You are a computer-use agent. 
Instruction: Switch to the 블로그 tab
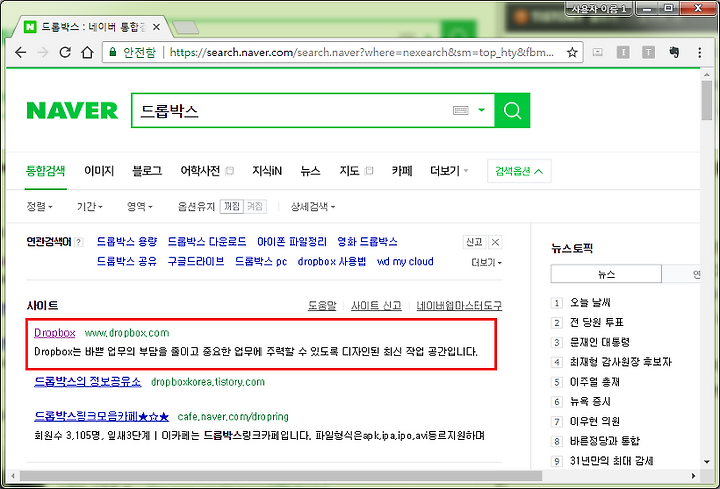[x=147, y=171]
